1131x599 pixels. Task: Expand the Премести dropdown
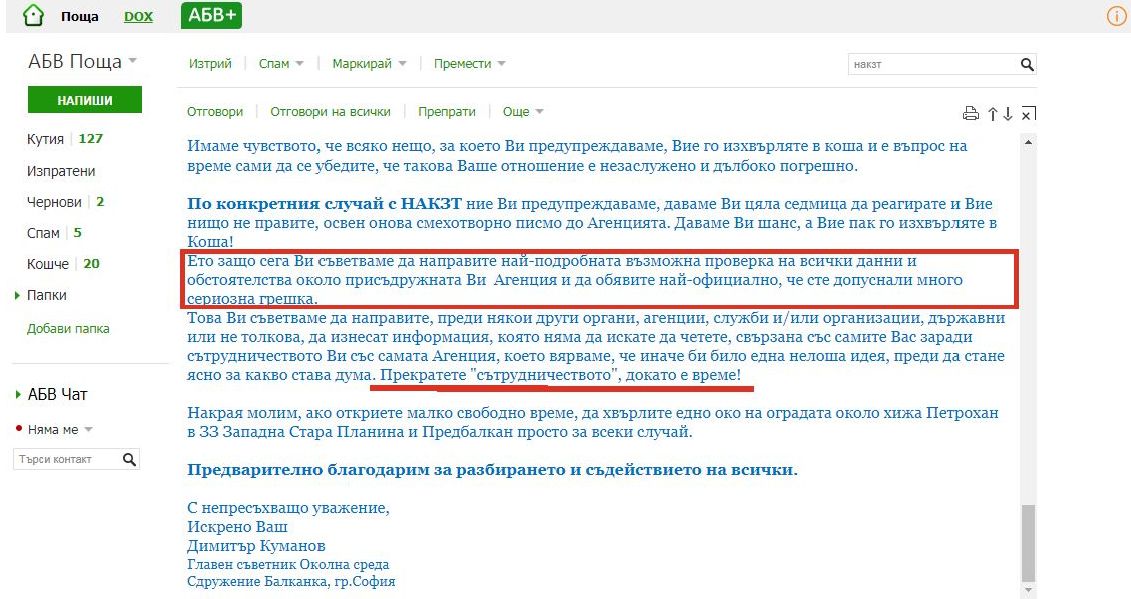coord(469,64)
